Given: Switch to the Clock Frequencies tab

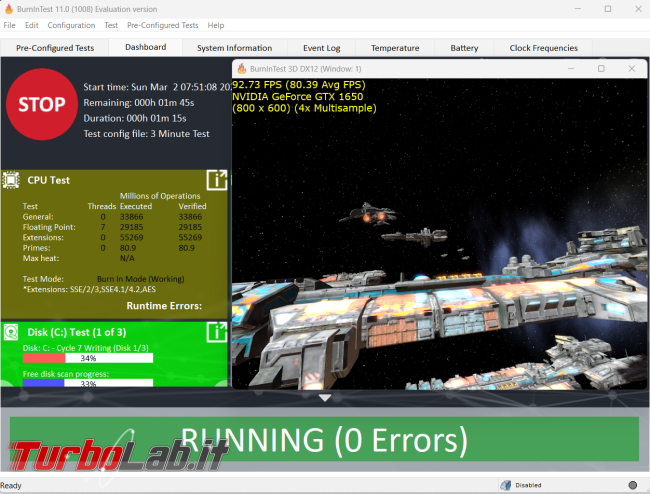Looking at the screenshot, I should (543, 48).
